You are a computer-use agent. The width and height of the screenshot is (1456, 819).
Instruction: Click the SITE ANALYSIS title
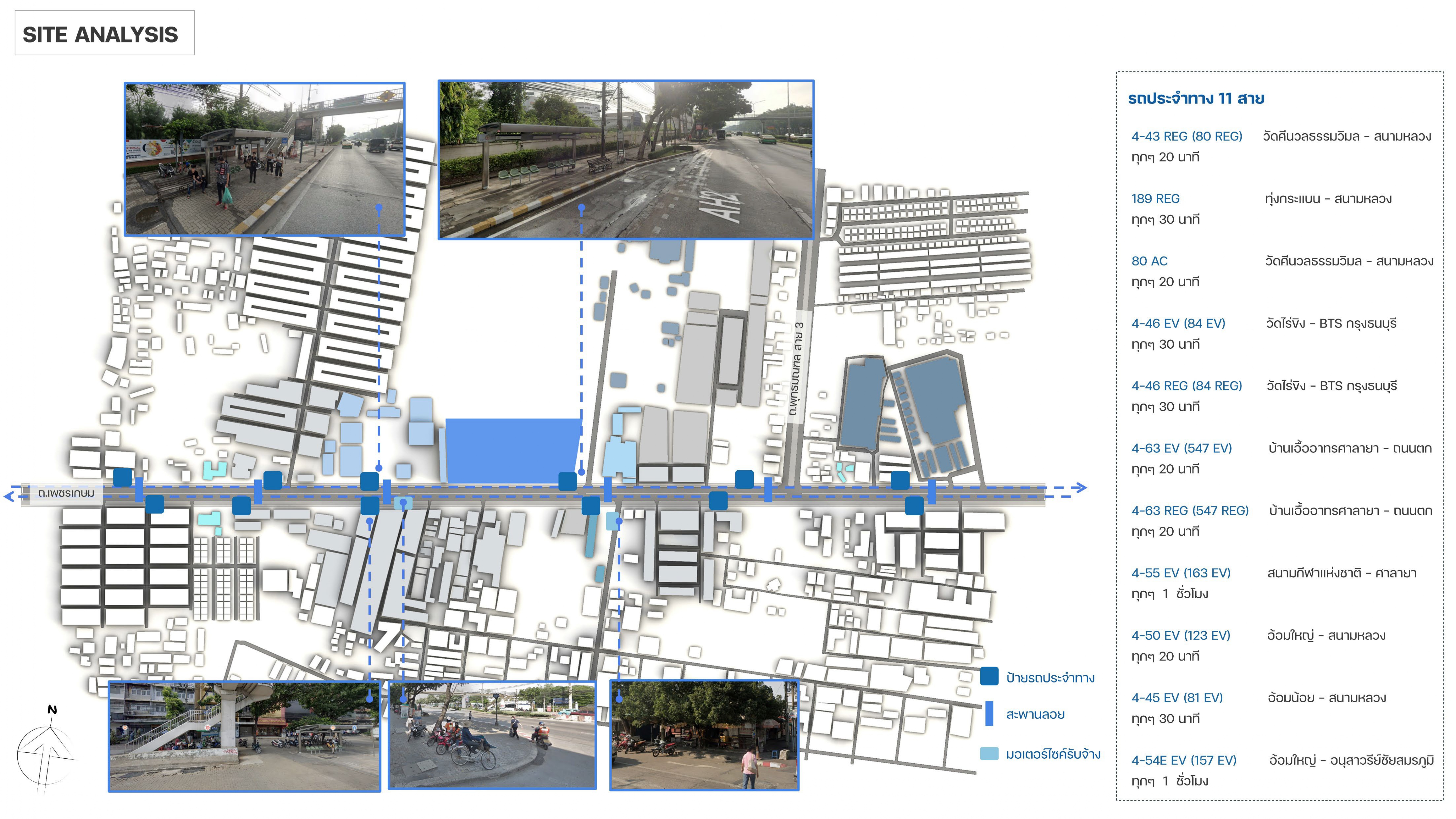point(100,35)
